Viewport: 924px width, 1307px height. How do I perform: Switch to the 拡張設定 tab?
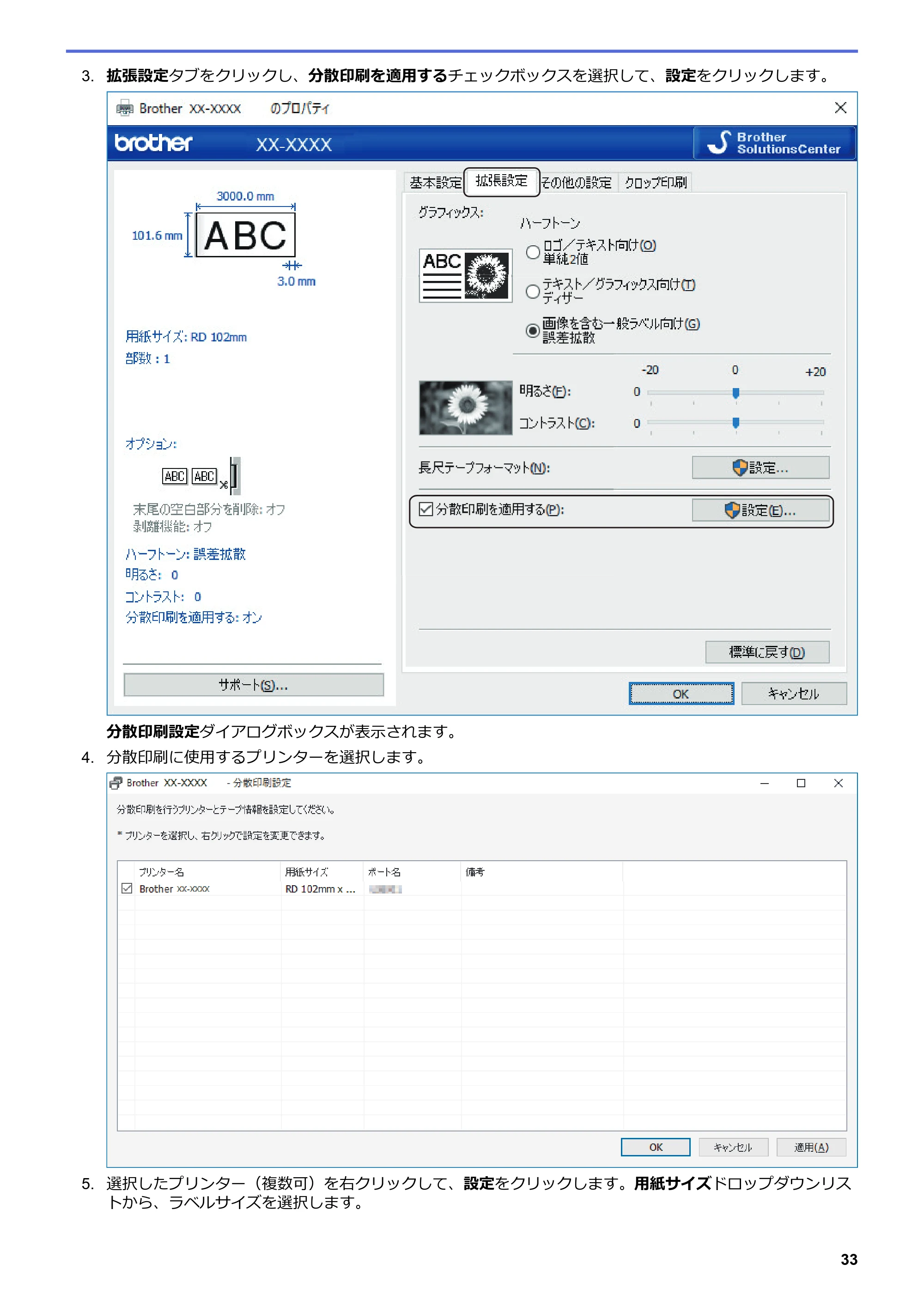pos(502,181)
